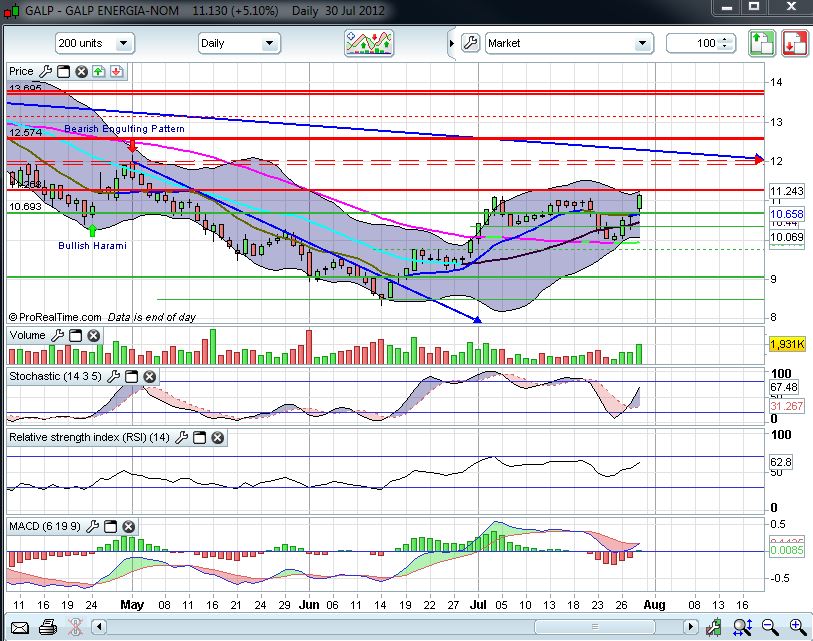Remove the Price panel with its X
Screen dimensions: 813x641
pos(81,72)
